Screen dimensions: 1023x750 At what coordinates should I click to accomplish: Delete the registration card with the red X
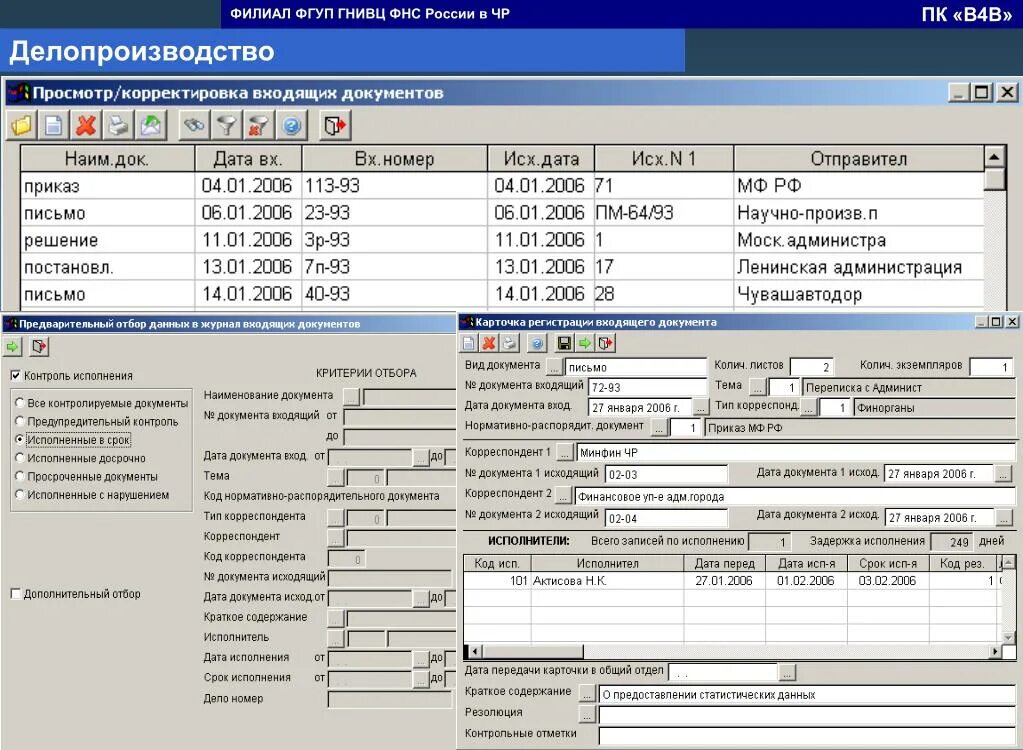pos(489,343)
